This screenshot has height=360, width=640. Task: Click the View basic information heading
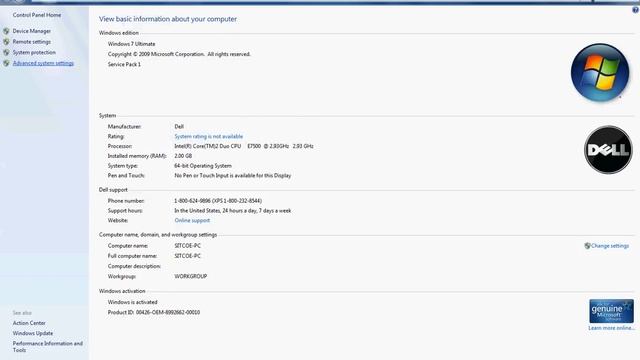[168, 19]
